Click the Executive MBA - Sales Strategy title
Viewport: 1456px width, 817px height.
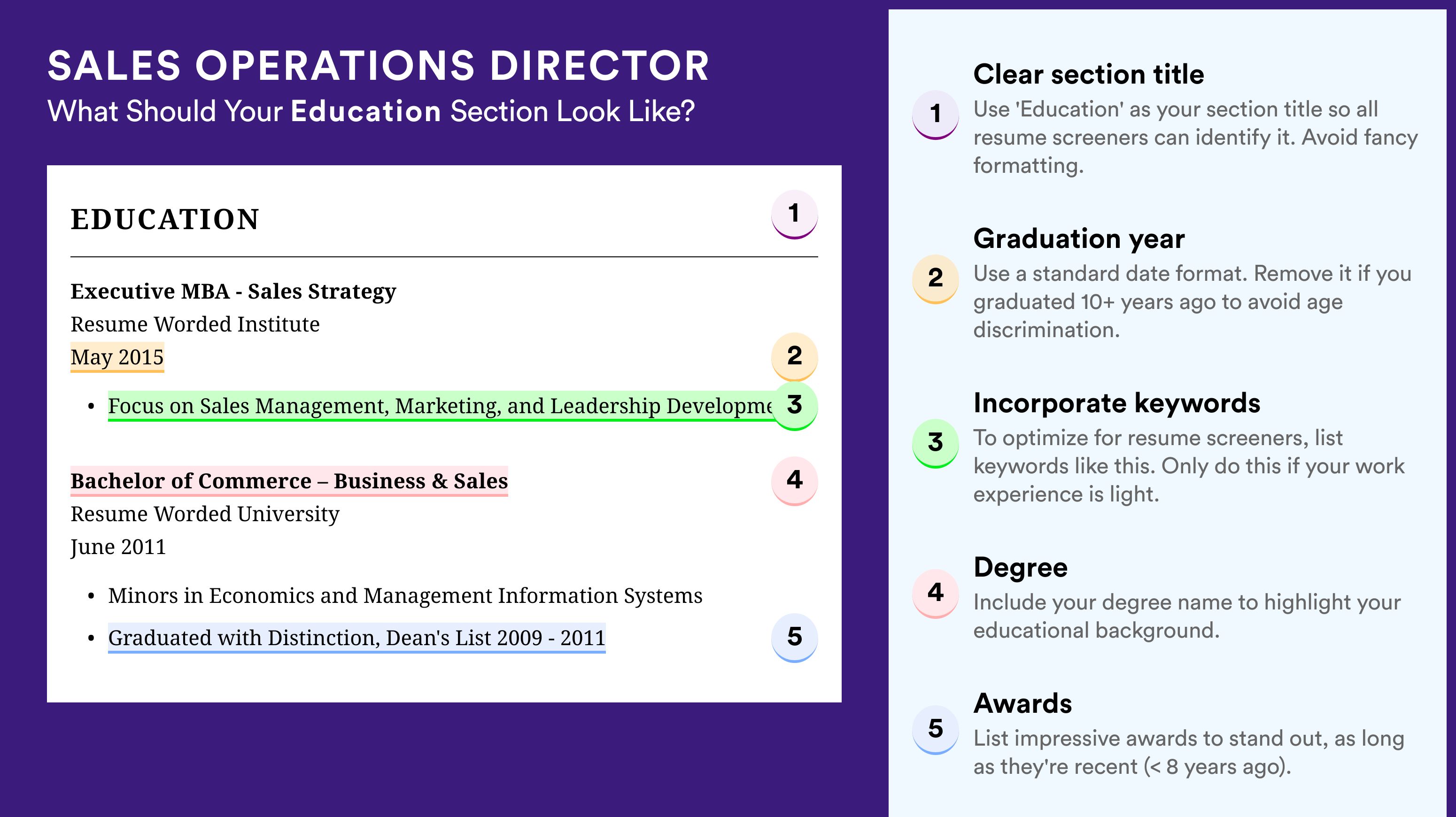pos(233,292)
